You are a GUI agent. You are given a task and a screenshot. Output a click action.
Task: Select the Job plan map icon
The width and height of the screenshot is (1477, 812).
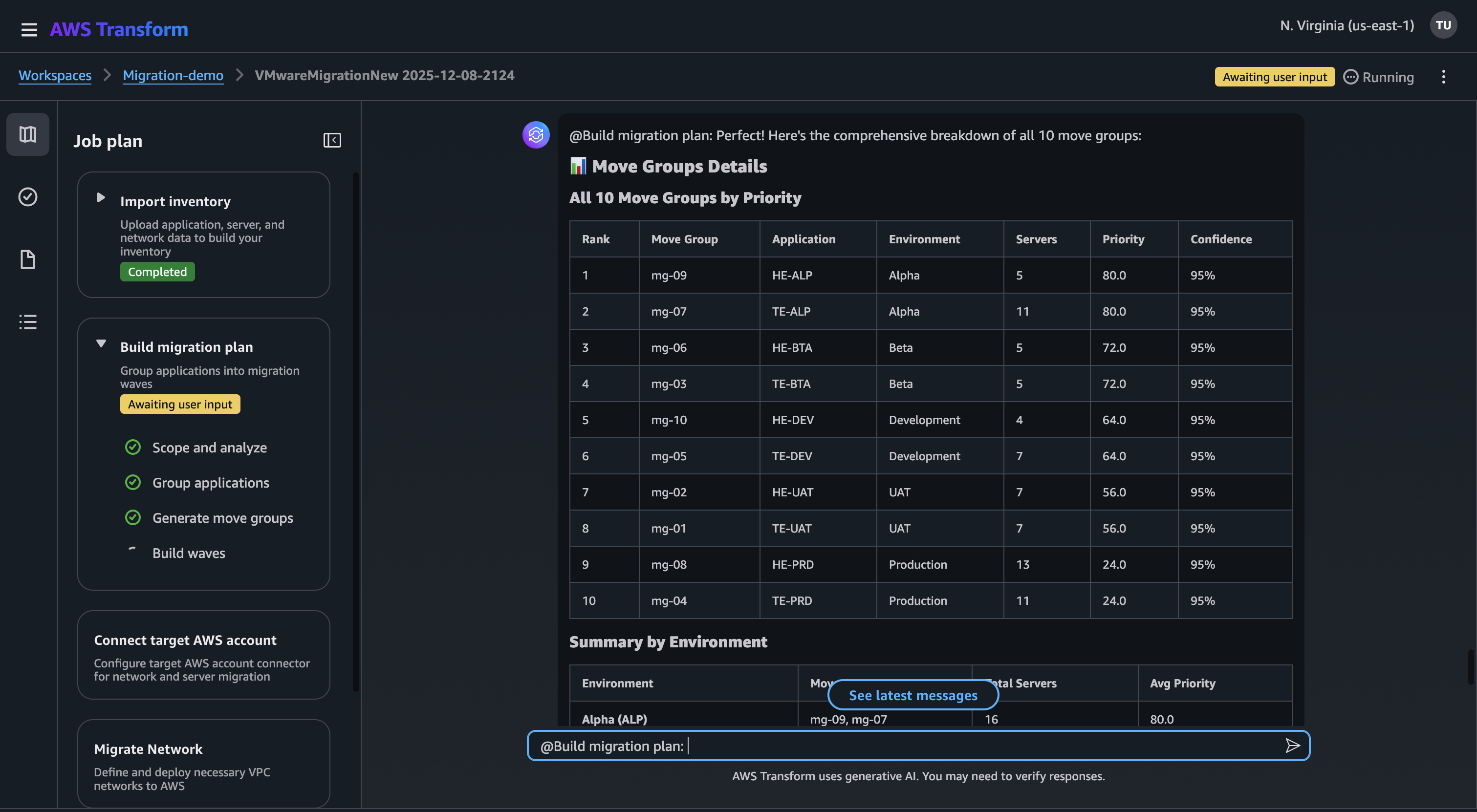[27, 134]
